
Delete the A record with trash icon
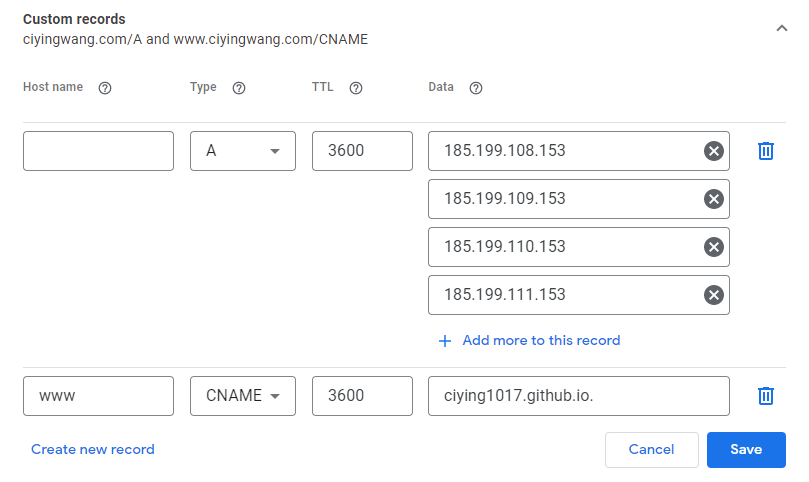click(766, 151)
